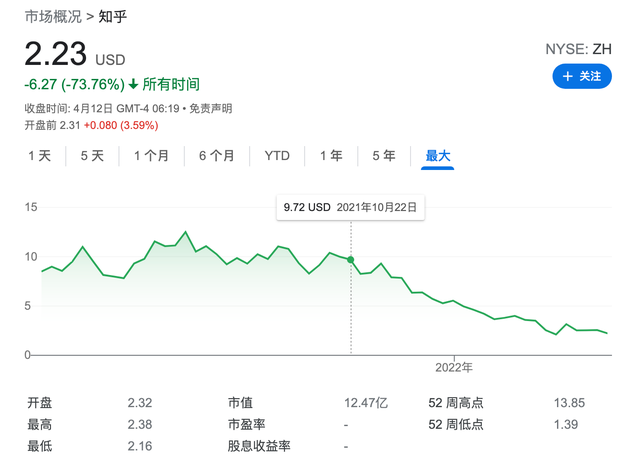Click the 2.23 price value
Image resolution: width=630 pixels, height=459 pixels.
[55, 54]
